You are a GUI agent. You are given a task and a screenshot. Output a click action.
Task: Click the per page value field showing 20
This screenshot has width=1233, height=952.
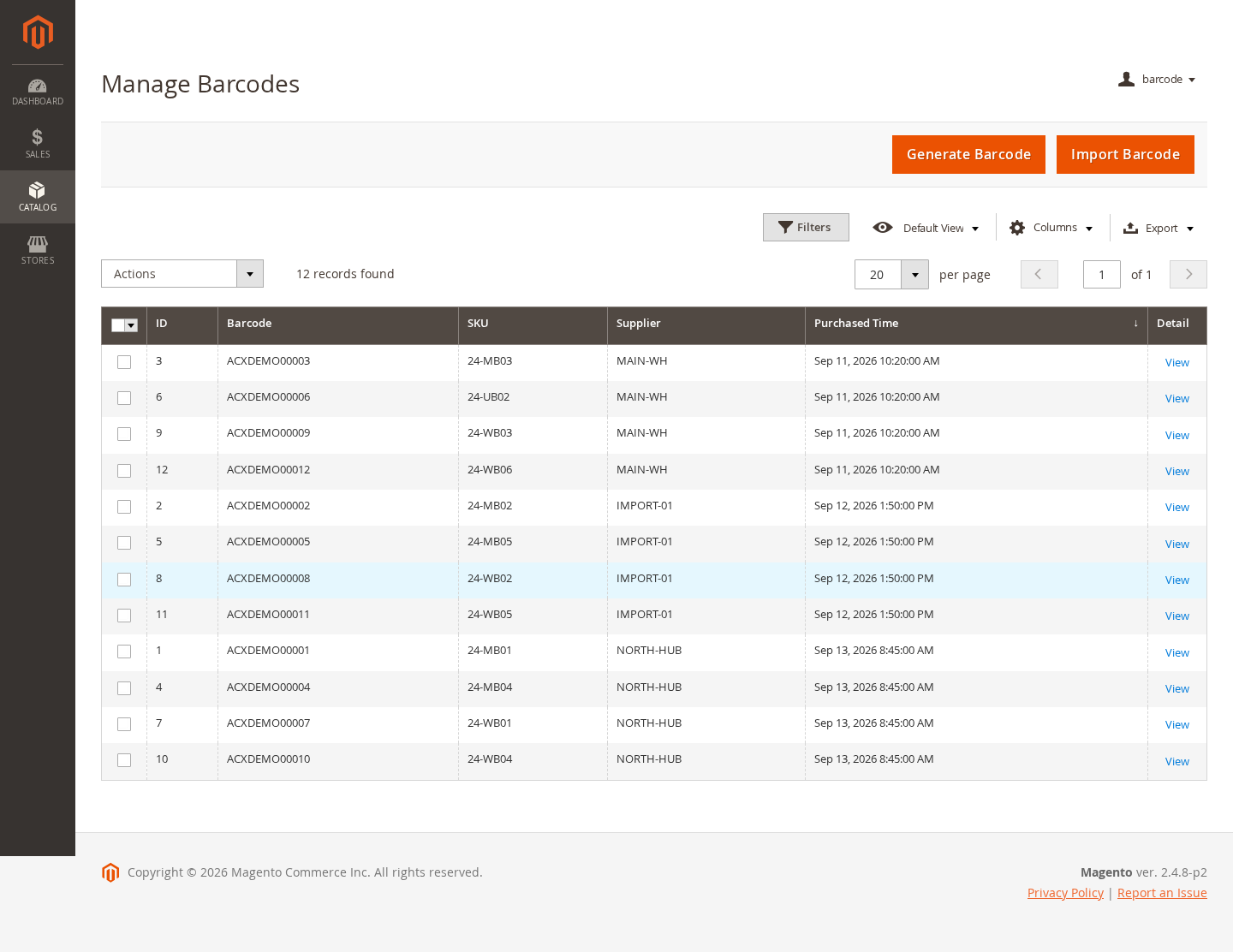coord(878,275)
